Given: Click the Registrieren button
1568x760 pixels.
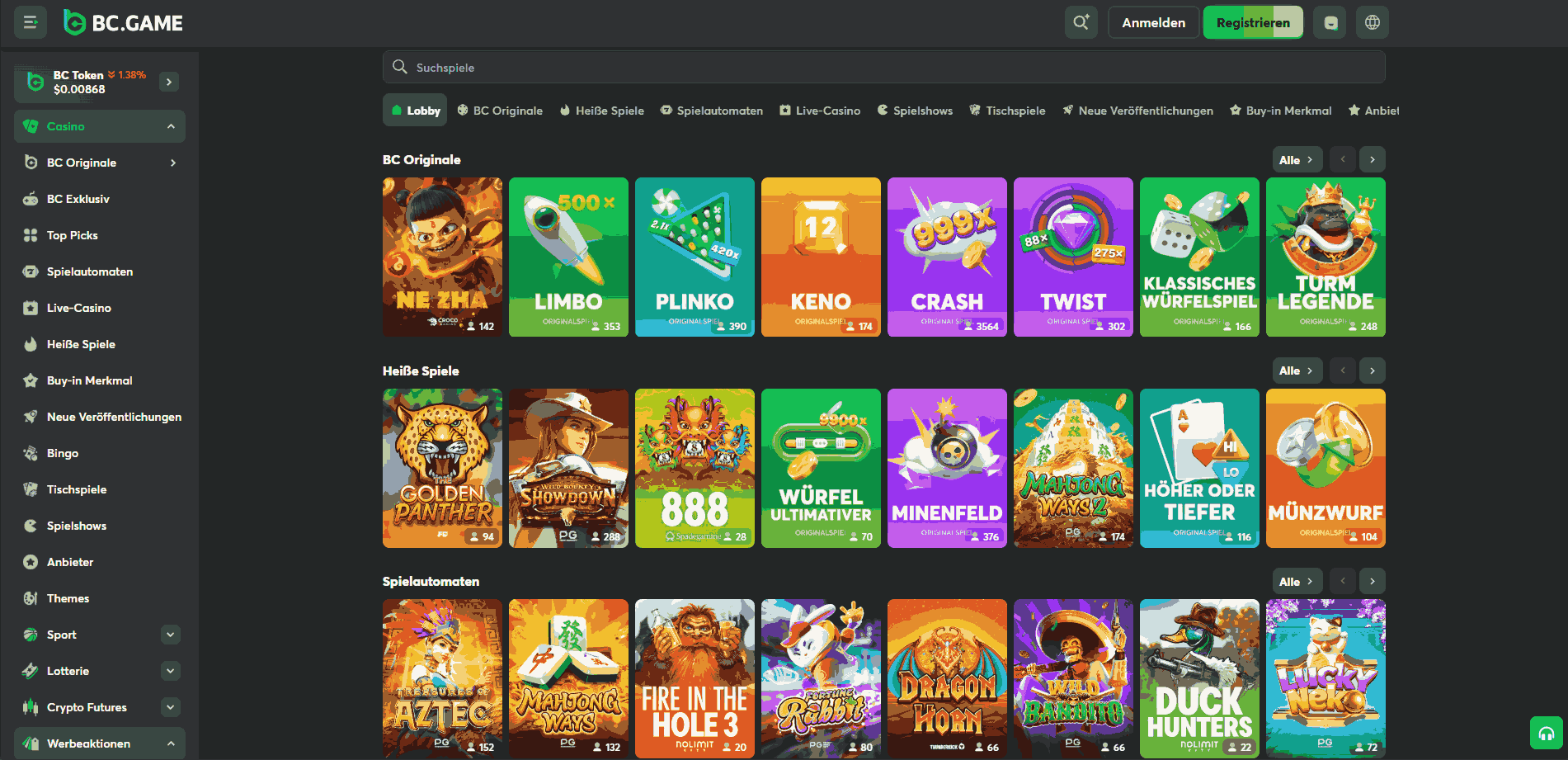Looking at the screenshot, I should tap(1253, 22).
